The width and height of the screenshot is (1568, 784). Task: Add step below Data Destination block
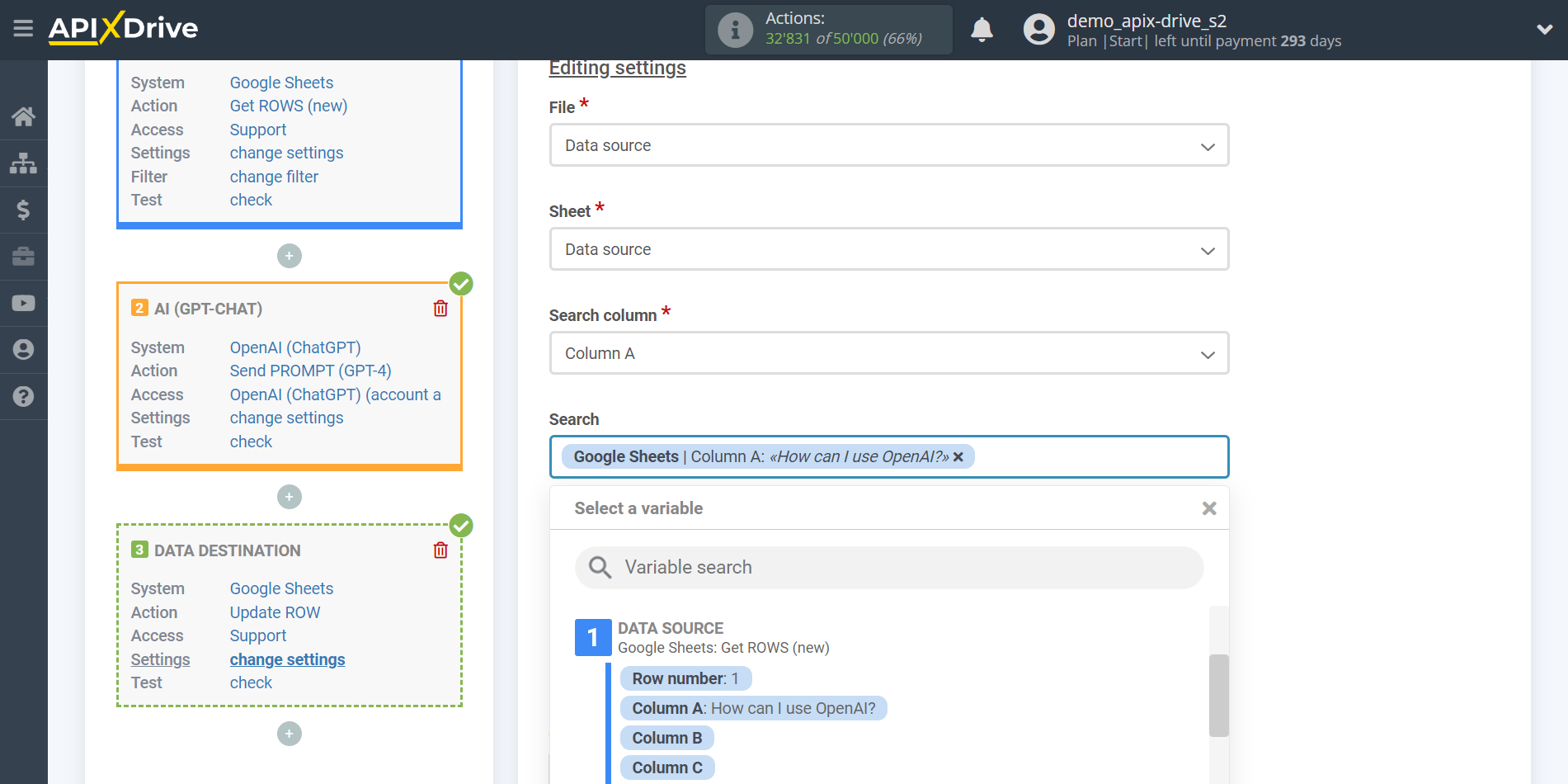[x=290, y=734]
